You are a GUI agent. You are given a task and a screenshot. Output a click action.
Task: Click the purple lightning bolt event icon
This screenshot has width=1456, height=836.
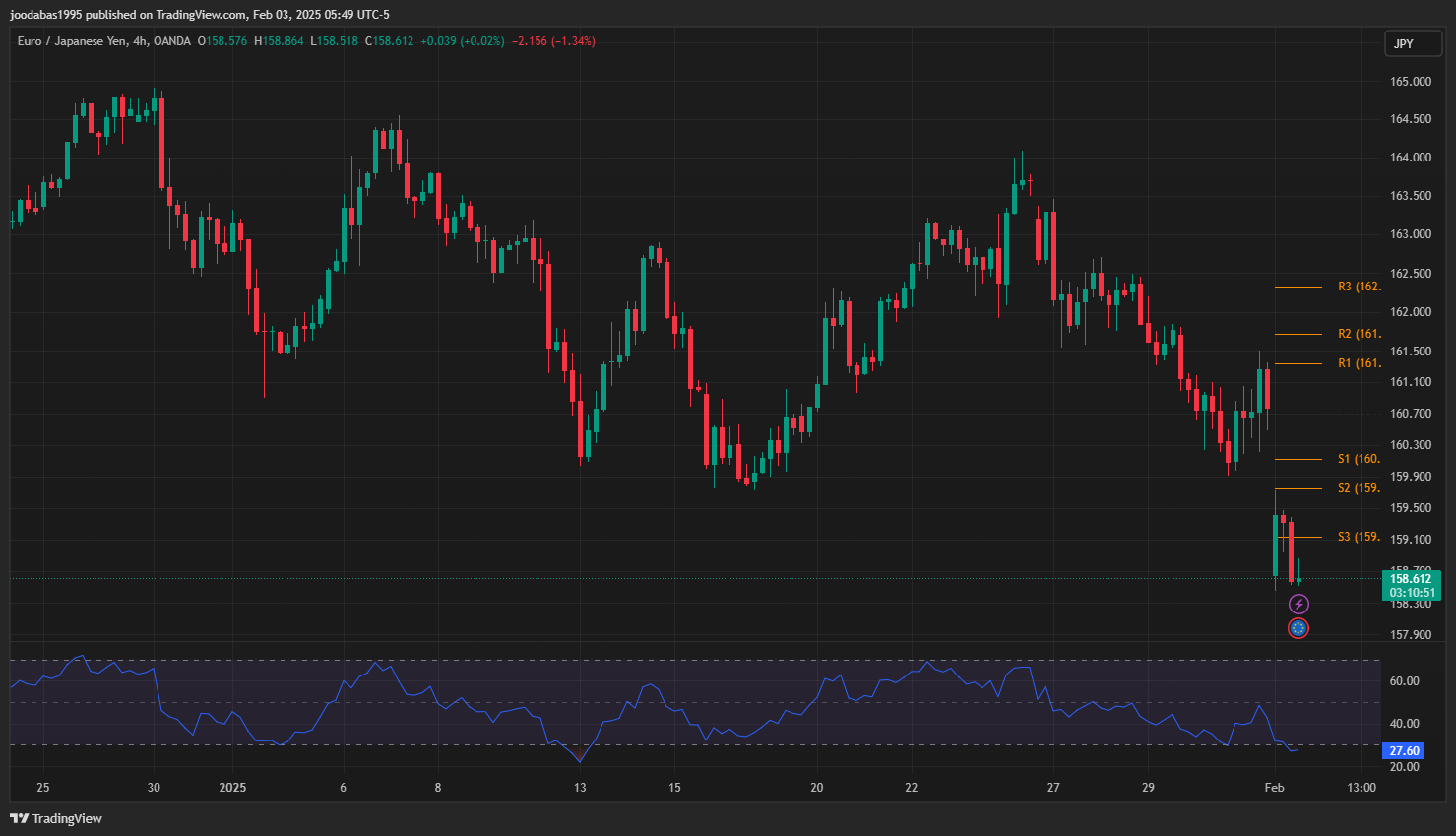click(1298, 605)
